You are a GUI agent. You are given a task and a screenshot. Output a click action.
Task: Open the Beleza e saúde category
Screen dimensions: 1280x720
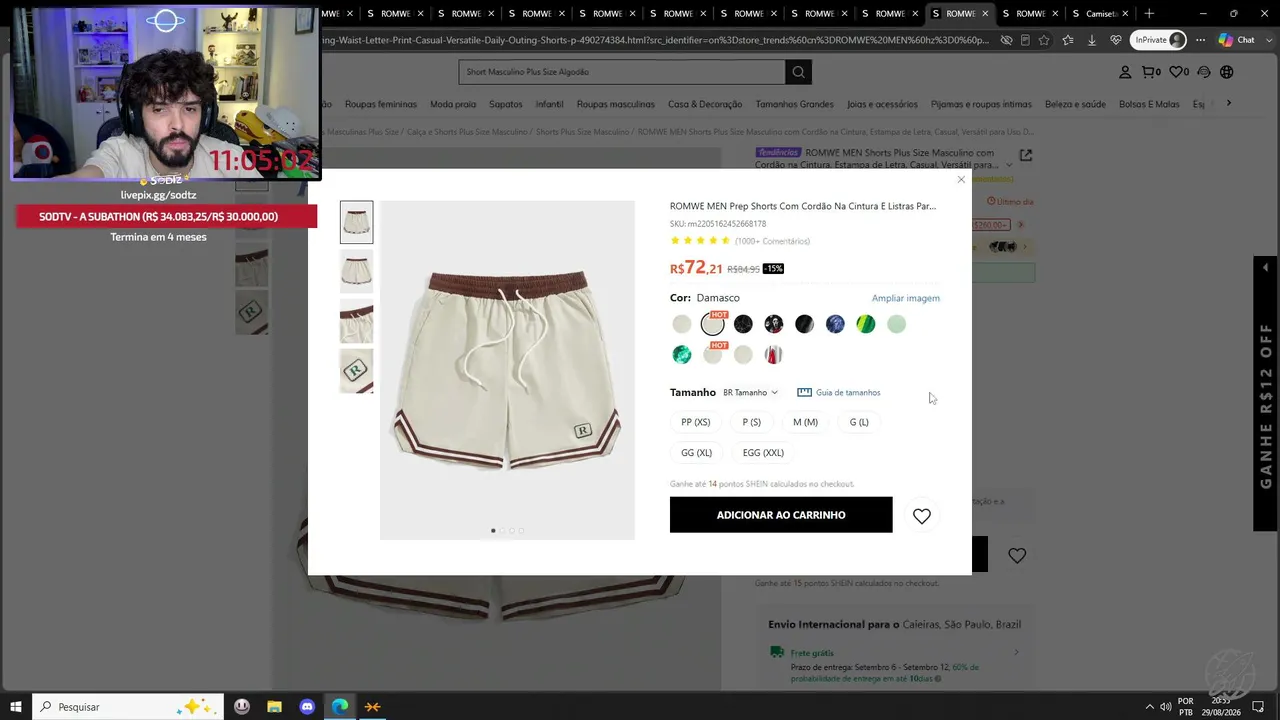(x=1075, y=104)
